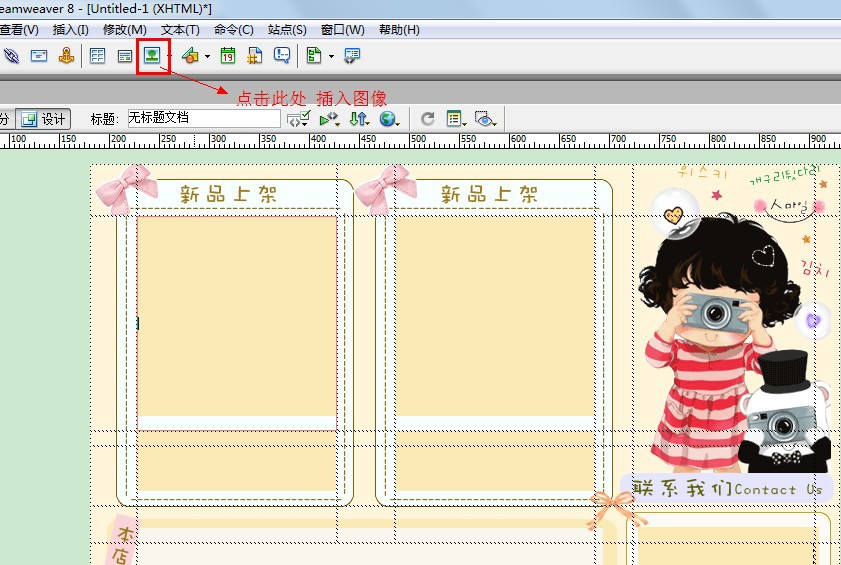841x565 pixels.
Task: Insert a Comment bubble icon
Action: pyautogui.click(x=282, y=55)
